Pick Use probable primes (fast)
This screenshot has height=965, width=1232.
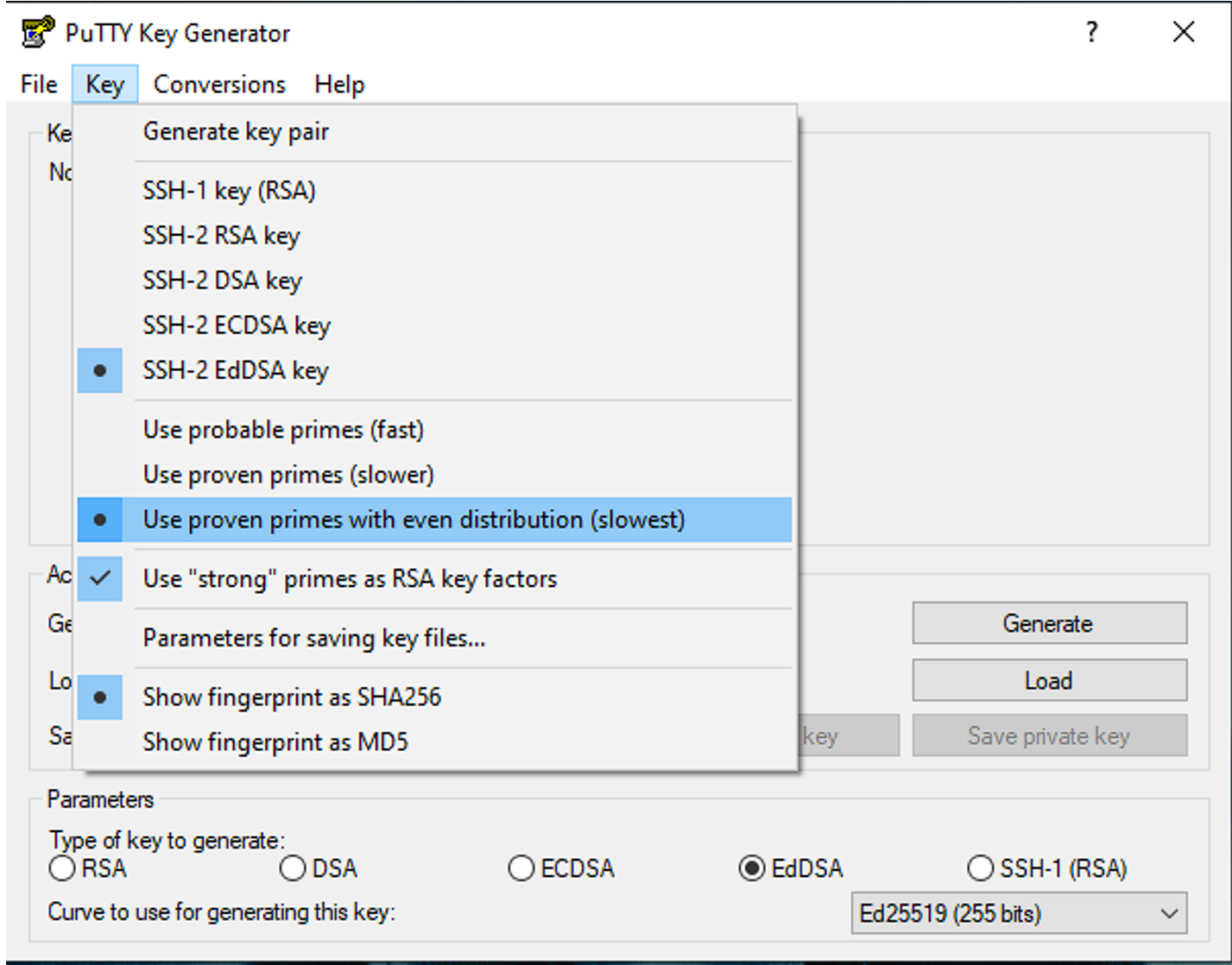click(283, 430)
